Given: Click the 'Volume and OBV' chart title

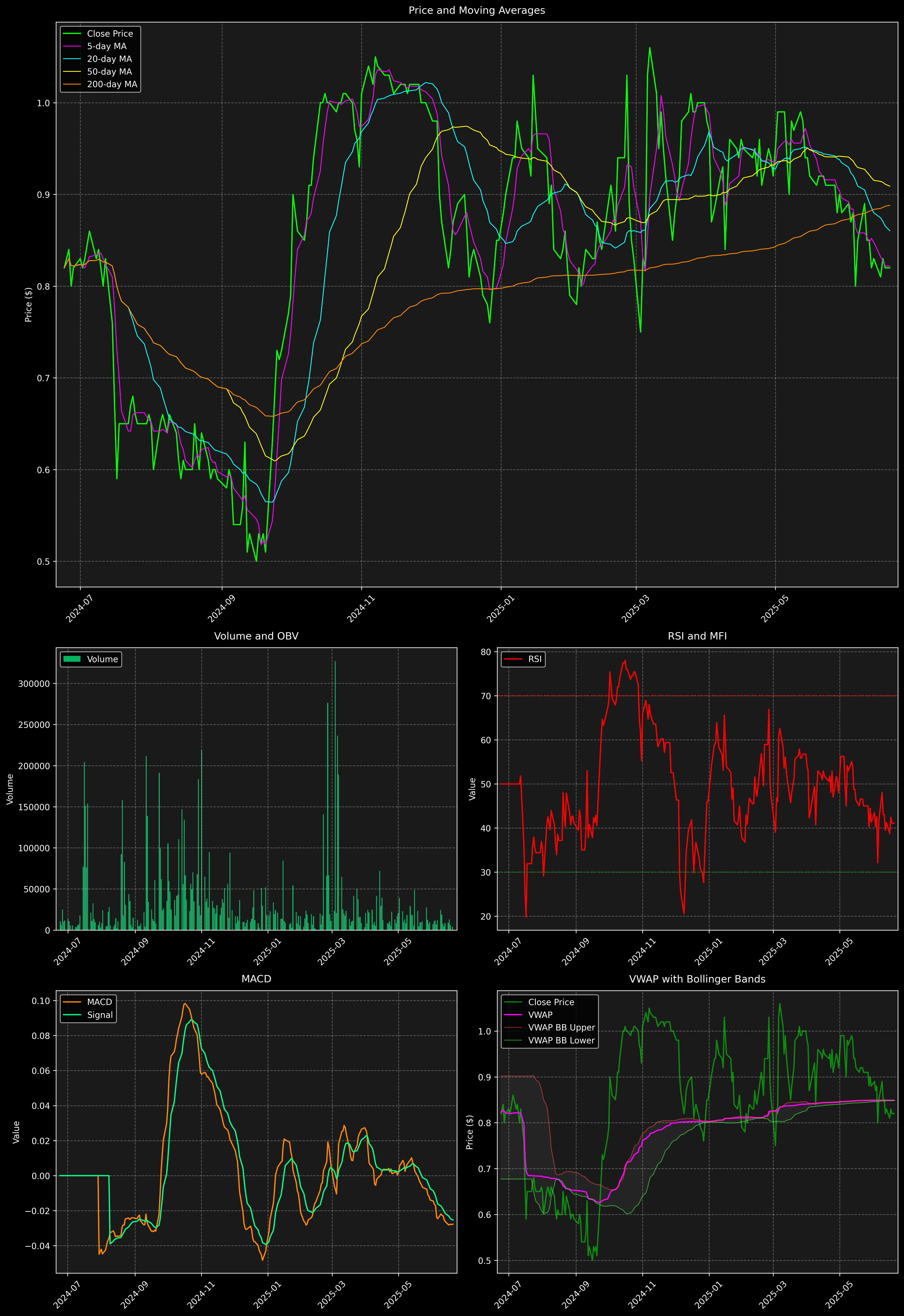Looking at the screenshot, I should (x=256, y=636).
